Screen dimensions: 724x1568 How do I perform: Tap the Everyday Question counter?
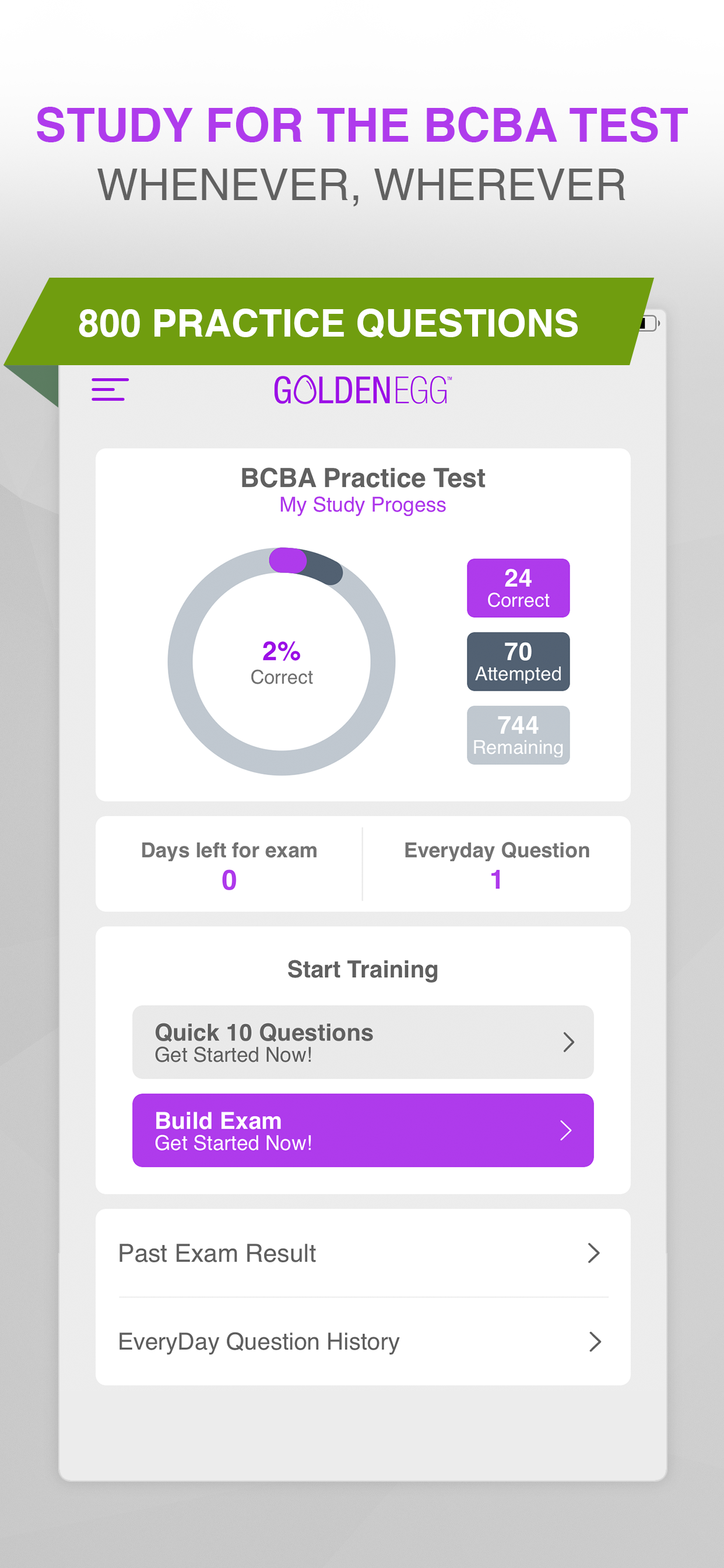point(497,864)
